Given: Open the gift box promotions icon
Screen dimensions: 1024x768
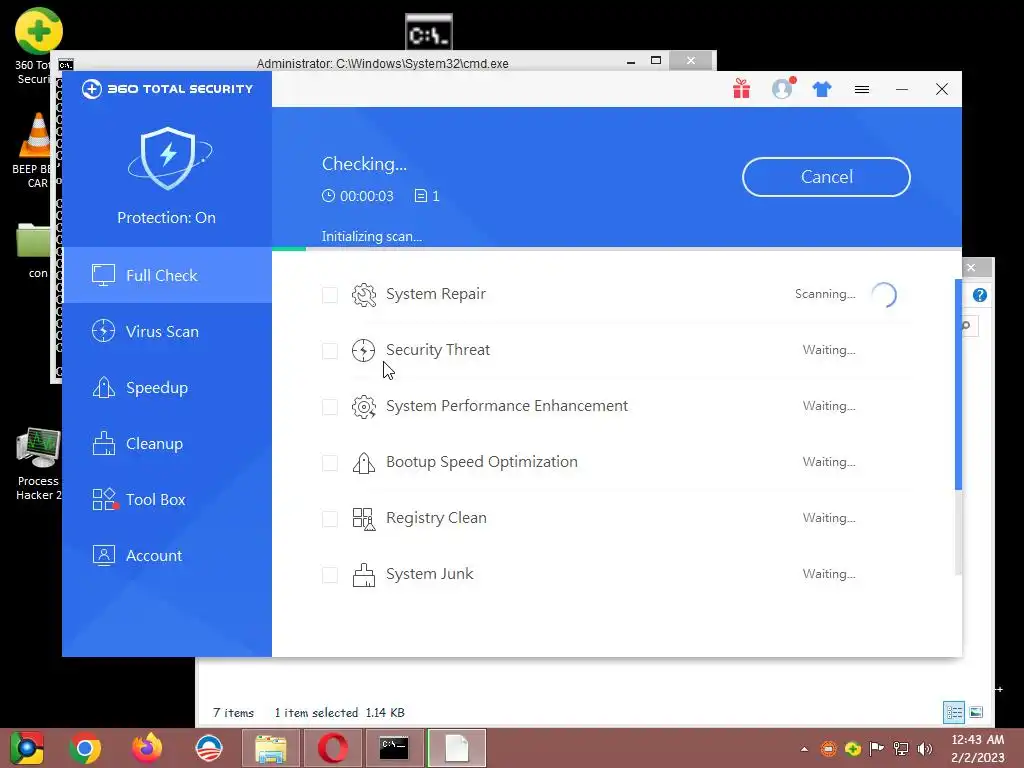Looking at the screenshot, I should pyautogui.click(x=741, y=89).
